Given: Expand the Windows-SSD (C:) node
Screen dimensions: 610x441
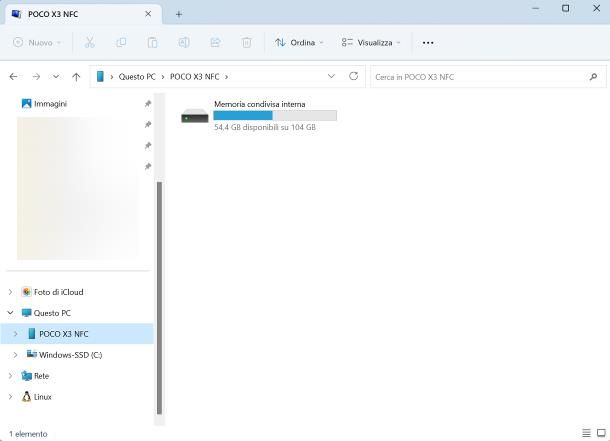Looking at the screenshot, I should pos(16,355).
